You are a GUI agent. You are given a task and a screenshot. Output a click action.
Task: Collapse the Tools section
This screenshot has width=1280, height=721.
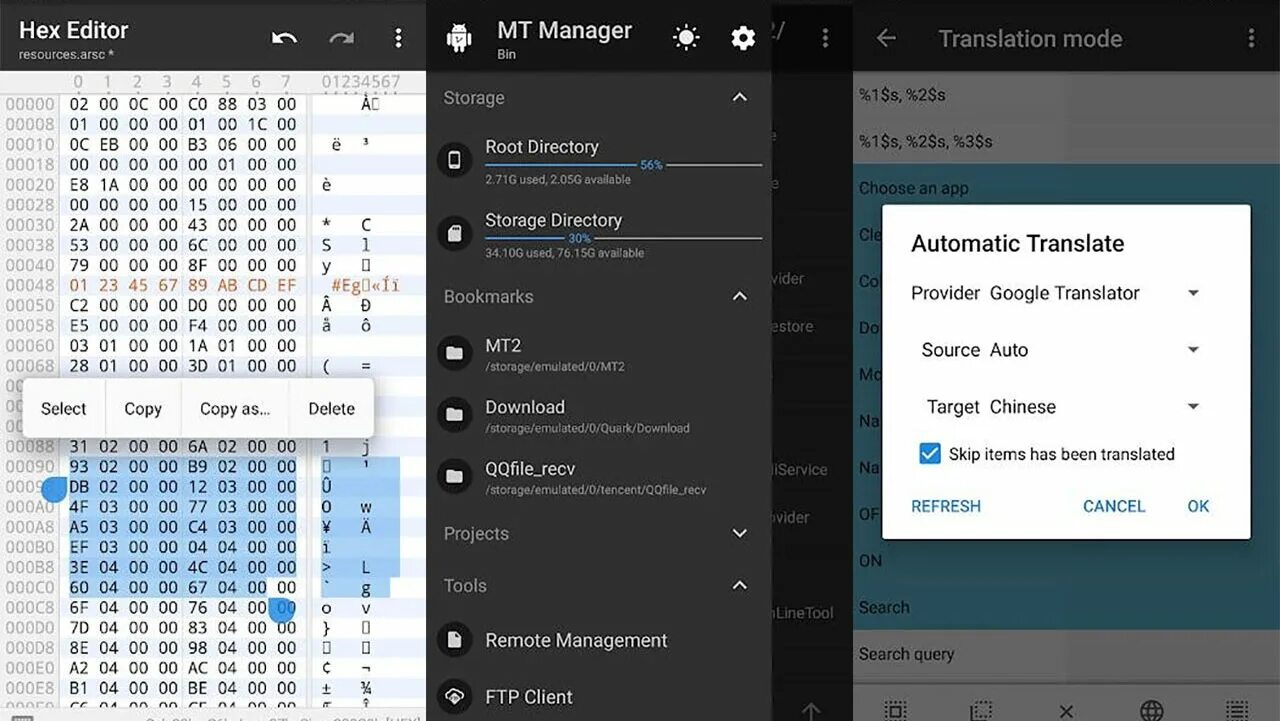(740, 585)
